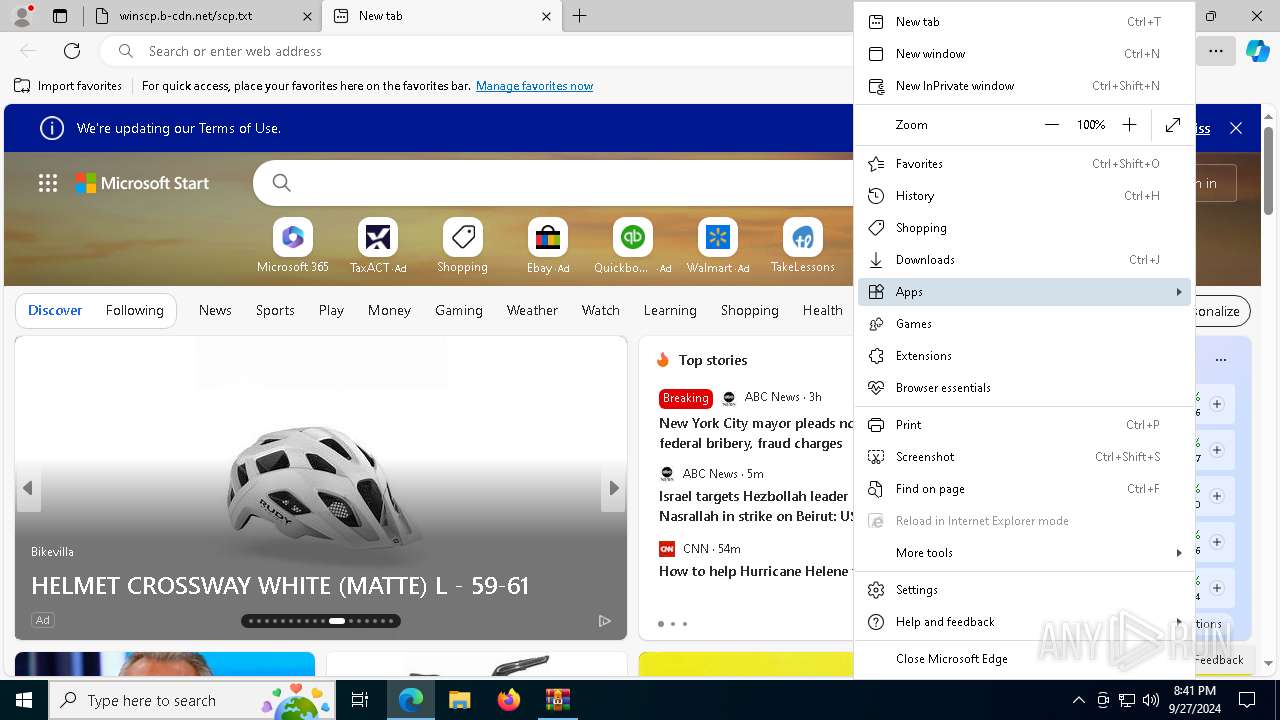This screenshot has height=720, width=1280.
Task: Open the Shopping quick link tile
Action: [462, 246]
